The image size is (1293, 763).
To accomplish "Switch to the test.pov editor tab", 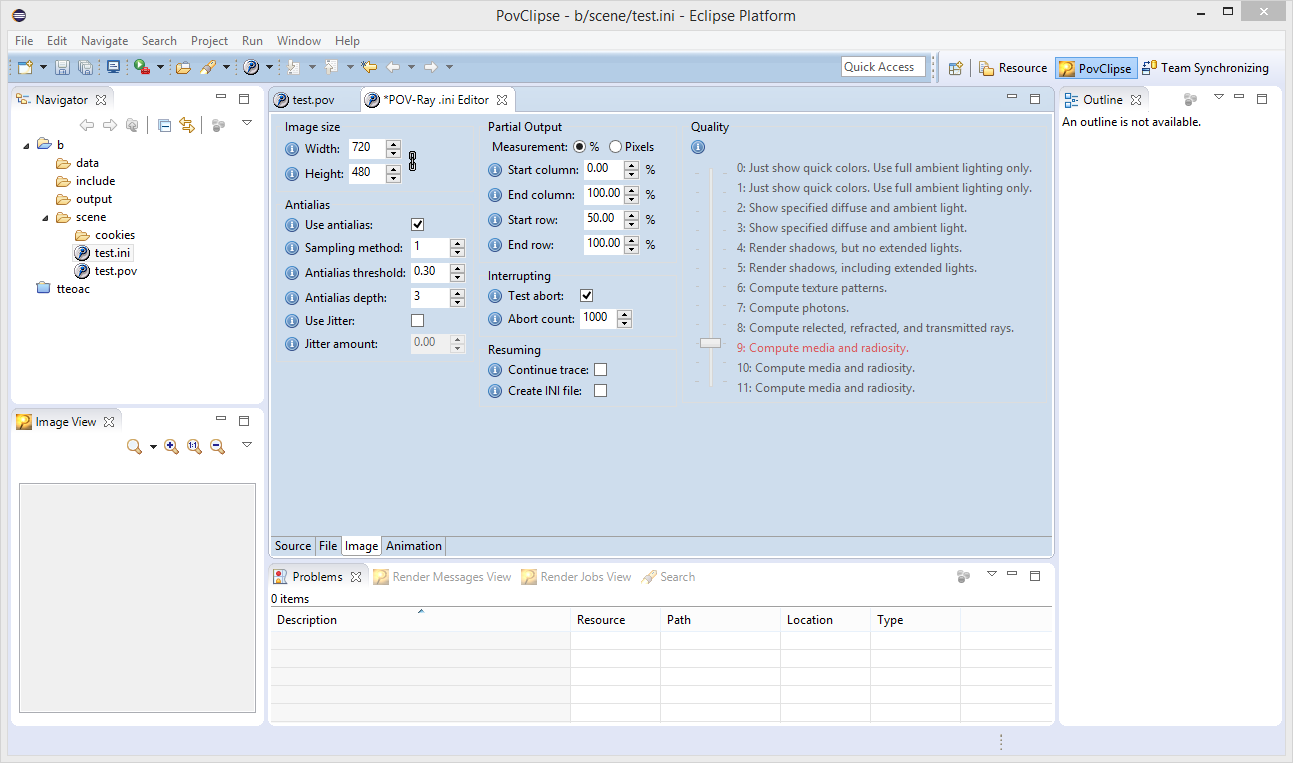I will tap(312, 100).
